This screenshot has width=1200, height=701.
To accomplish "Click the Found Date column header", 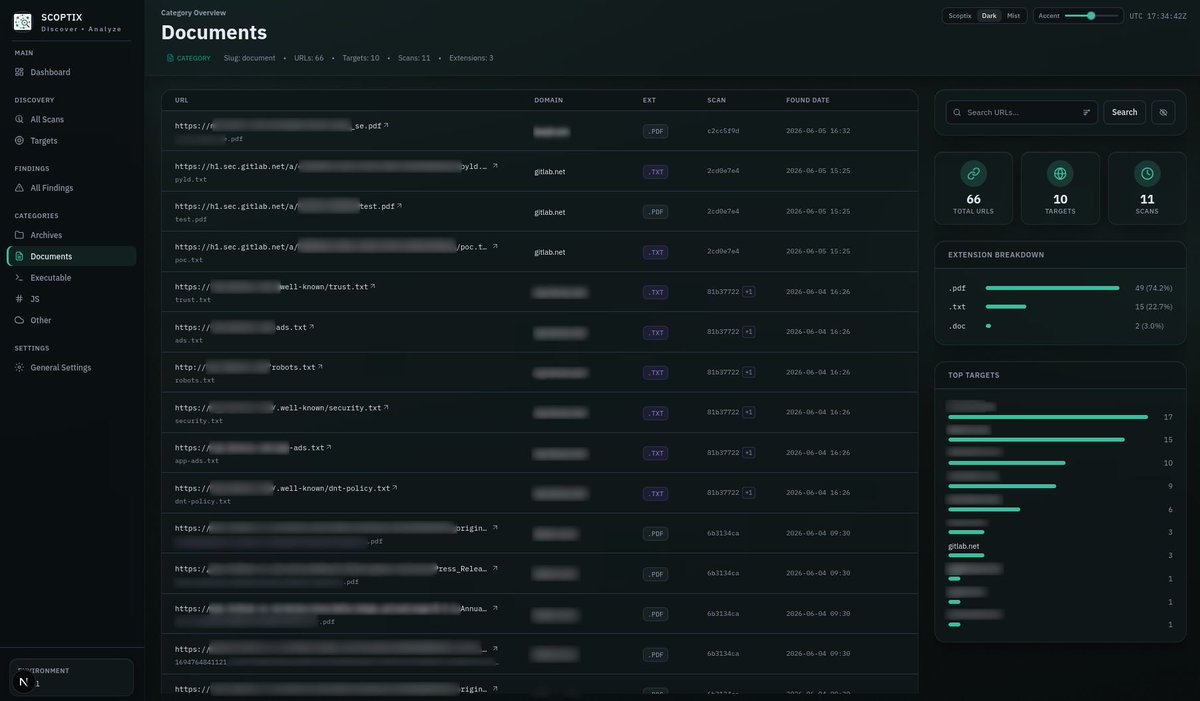I will [x=808, y=100].
